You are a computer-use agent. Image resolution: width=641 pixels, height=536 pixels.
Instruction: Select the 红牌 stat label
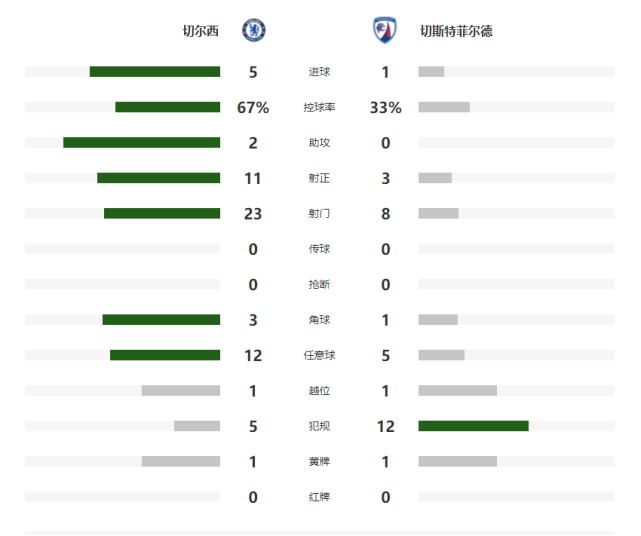(320, 497)
